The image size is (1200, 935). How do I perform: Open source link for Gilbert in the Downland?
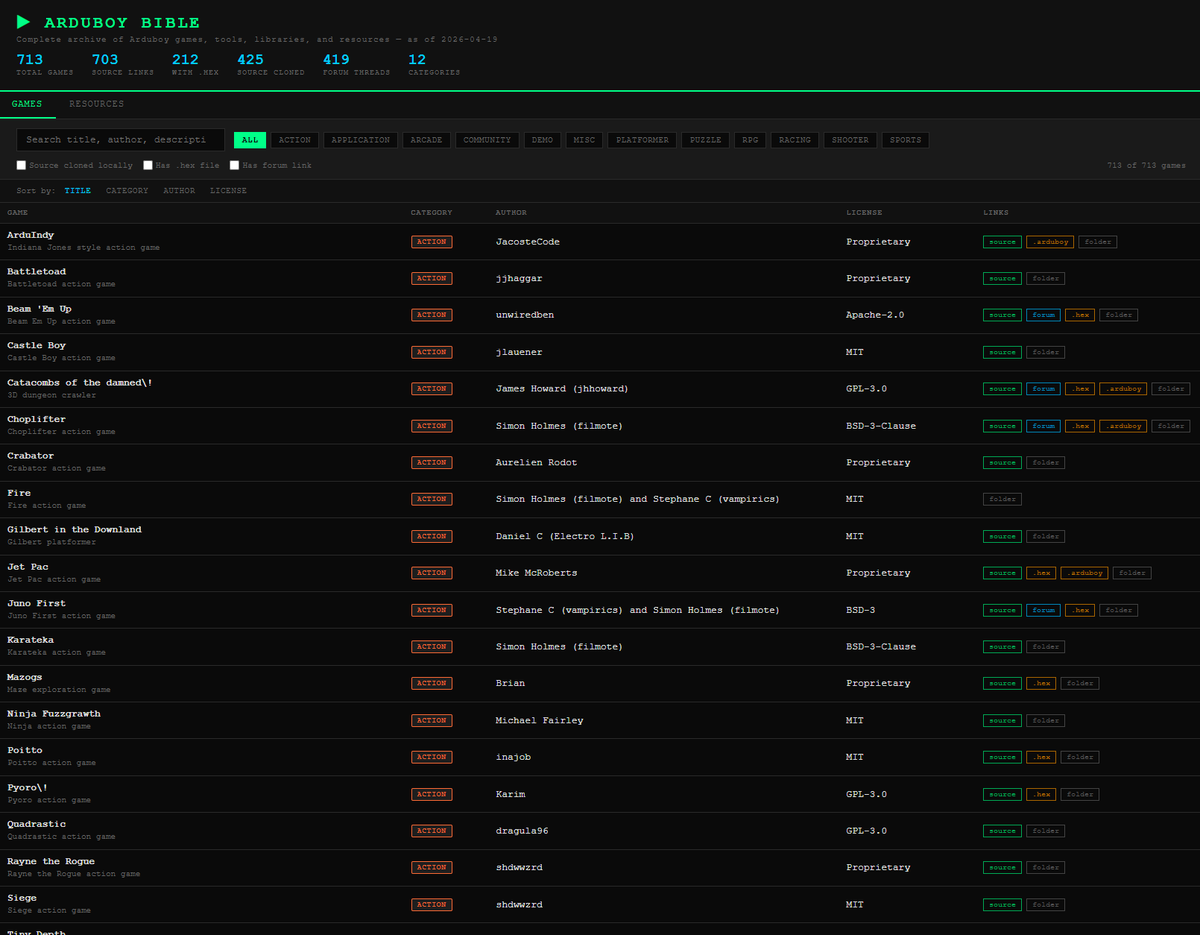click(1002, 536)
